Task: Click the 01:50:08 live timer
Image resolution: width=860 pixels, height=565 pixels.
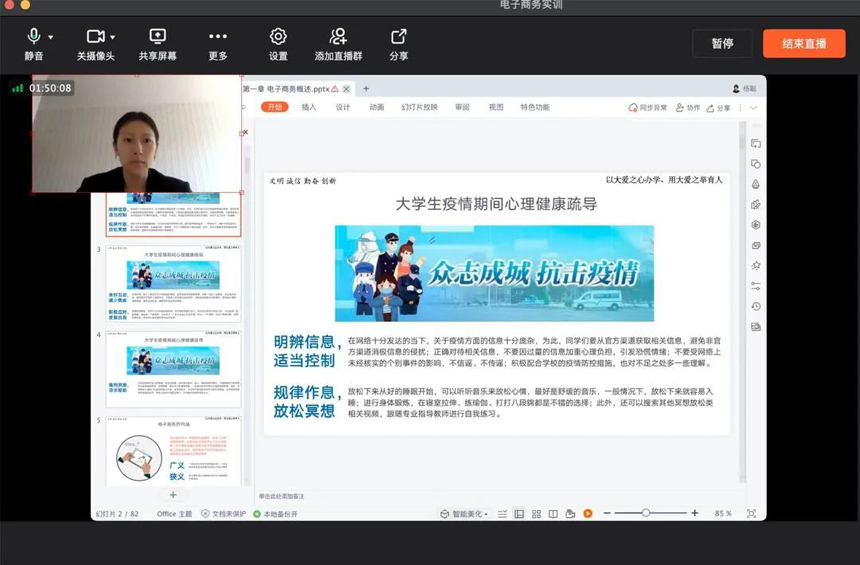Action: [x=50, y=88]
